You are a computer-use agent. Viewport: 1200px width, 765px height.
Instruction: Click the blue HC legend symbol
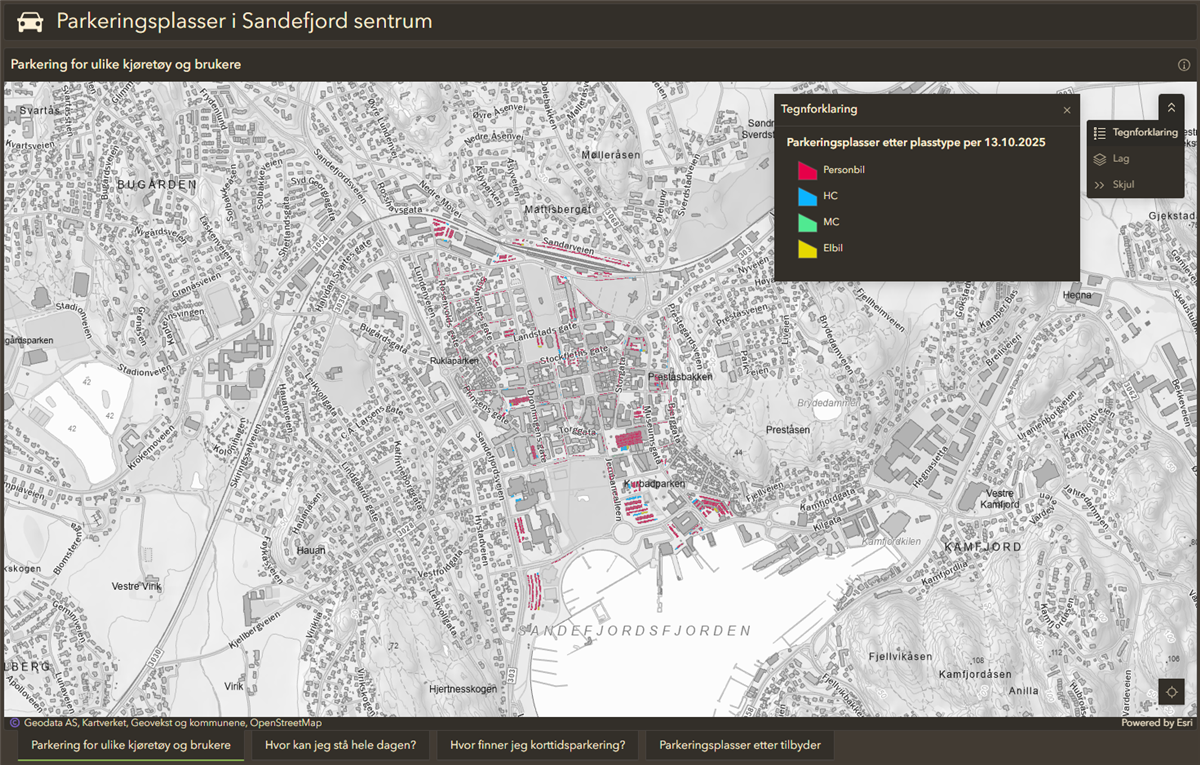pyautogui.click(x=807, y=196)
